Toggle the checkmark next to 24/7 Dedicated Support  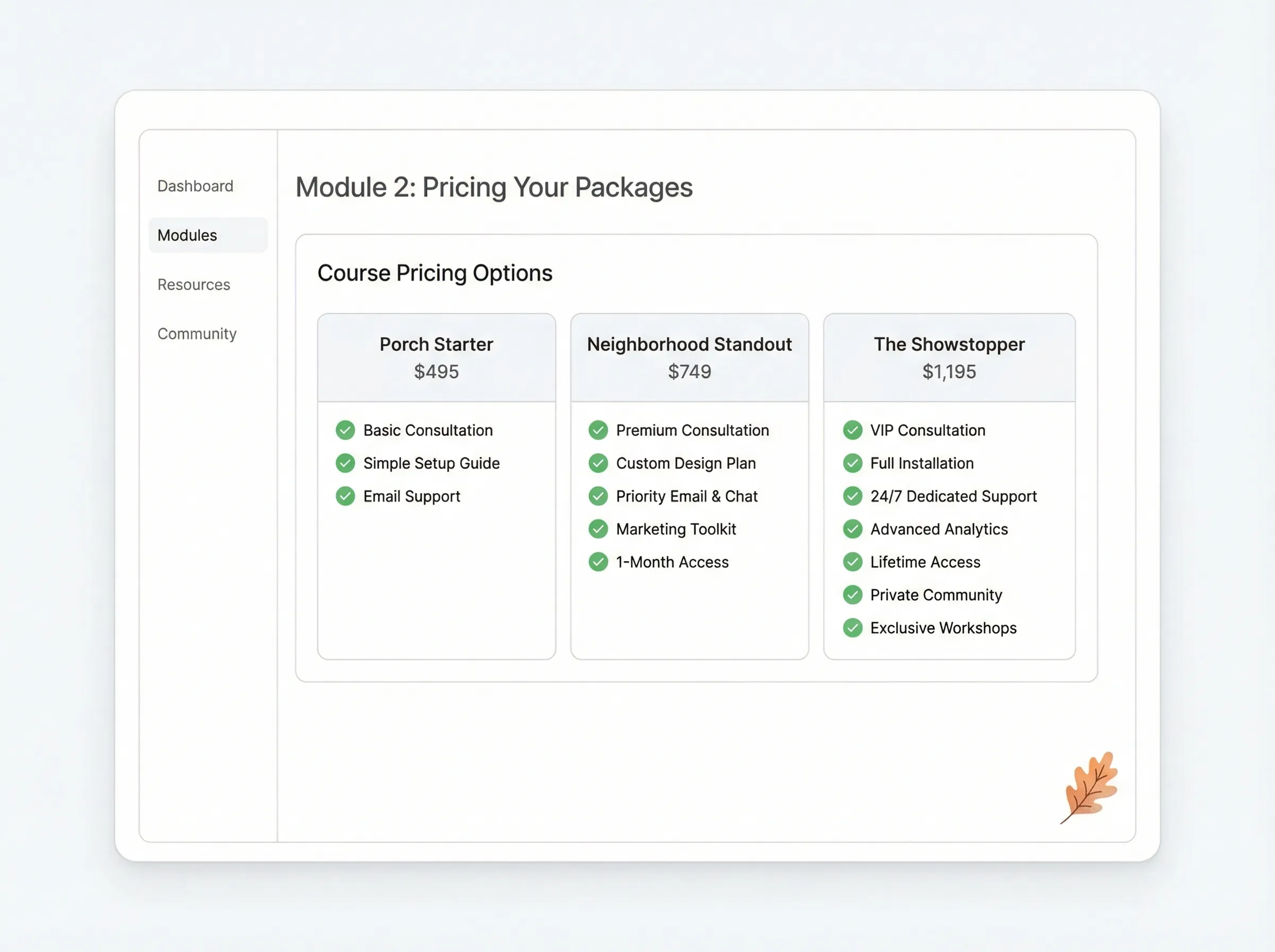point(853,496)
